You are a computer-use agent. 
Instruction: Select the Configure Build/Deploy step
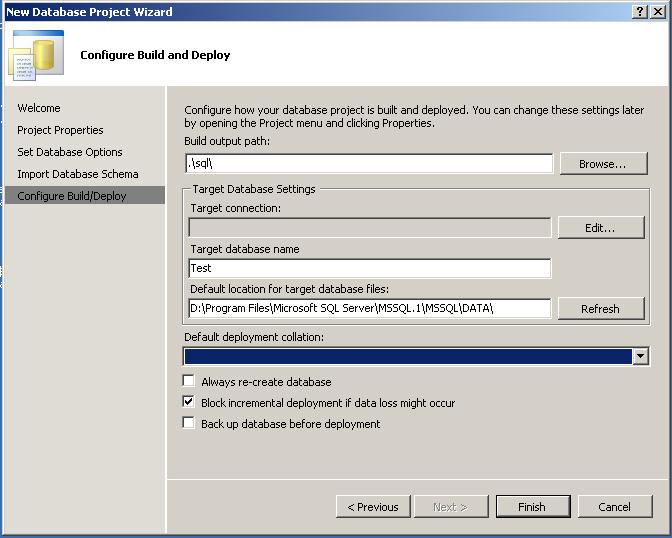pyautogui.click(x=85, y=195)
